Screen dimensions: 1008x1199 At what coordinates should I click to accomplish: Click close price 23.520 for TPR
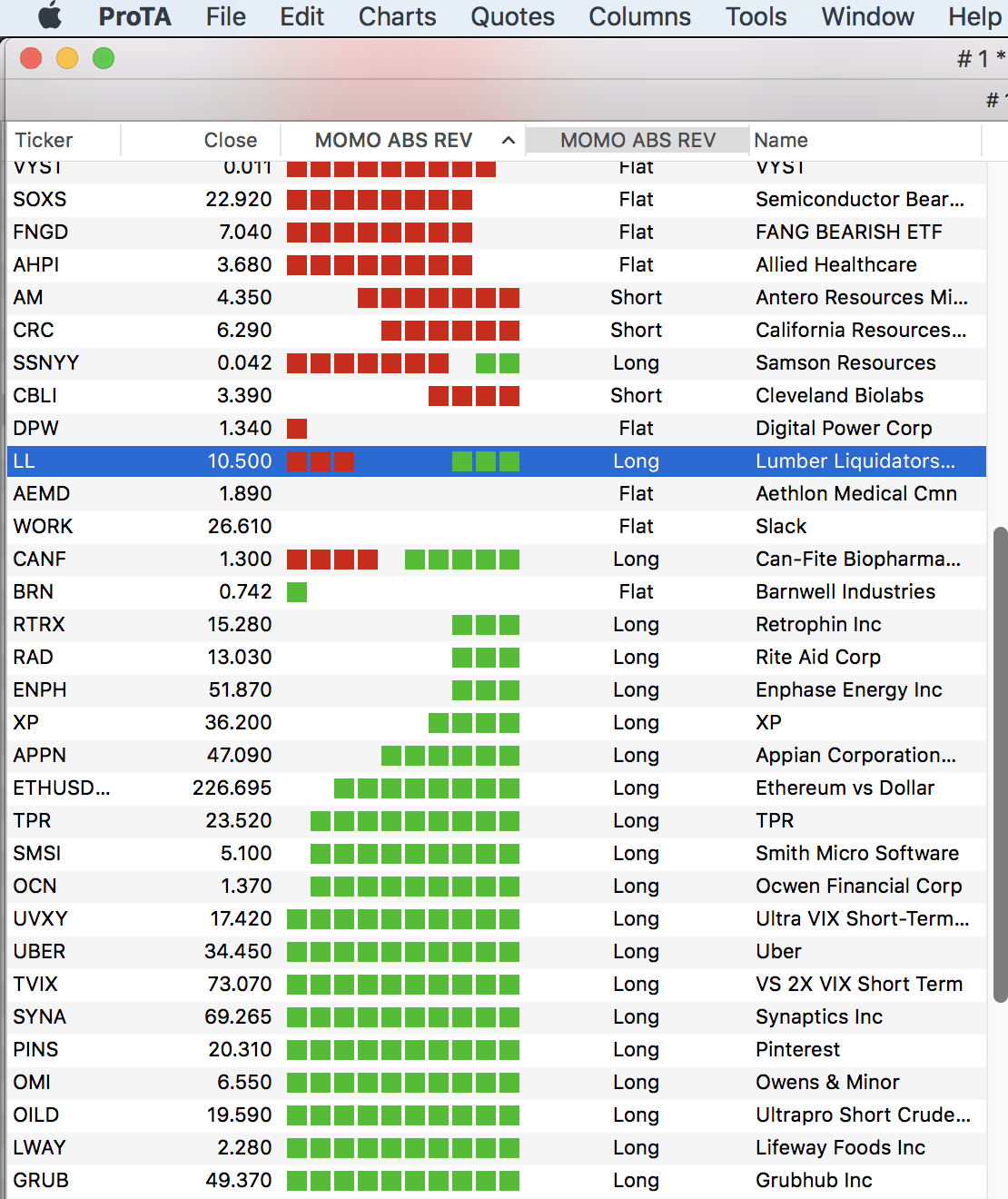(238, 821)
